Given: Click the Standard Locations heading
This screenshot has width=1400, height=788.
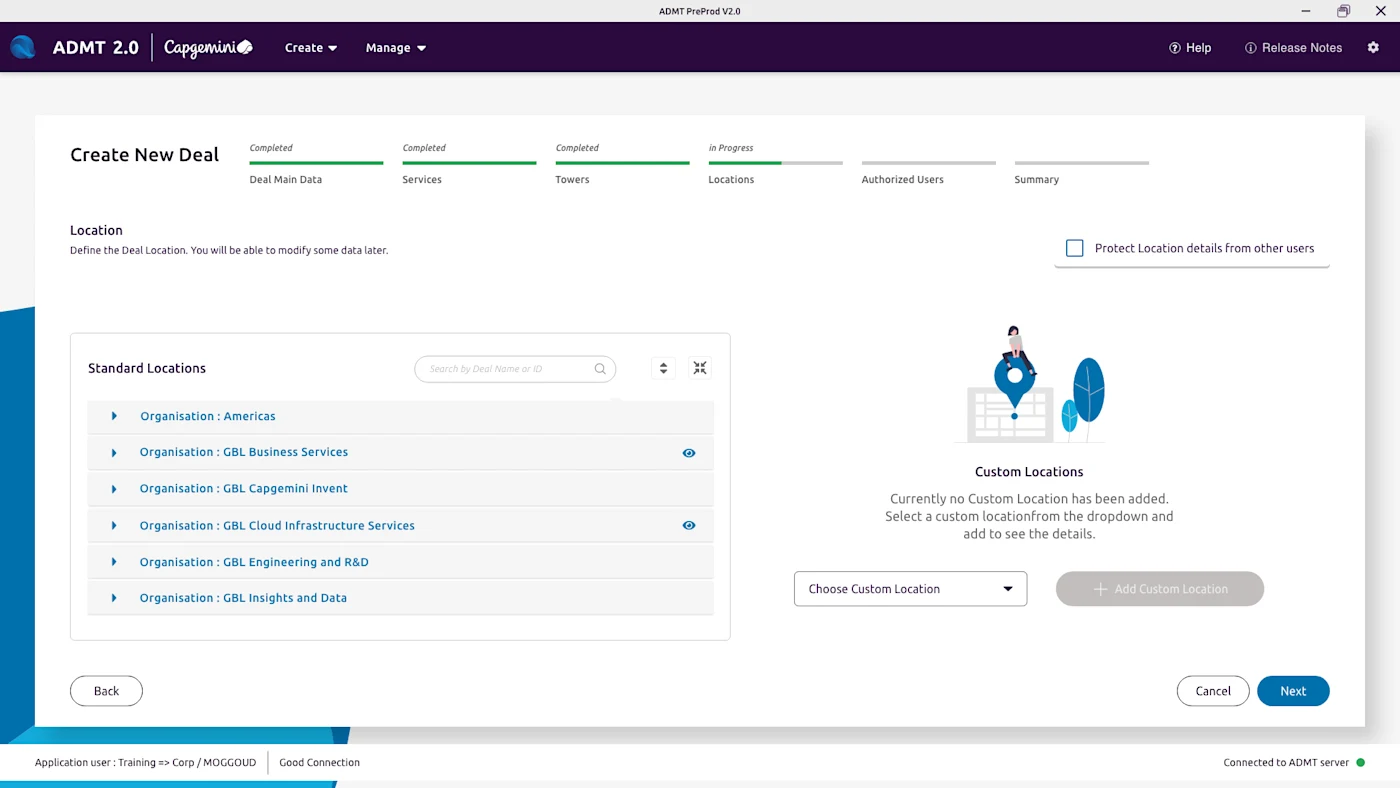Looking at the screenshot, I should click(147, 368).
